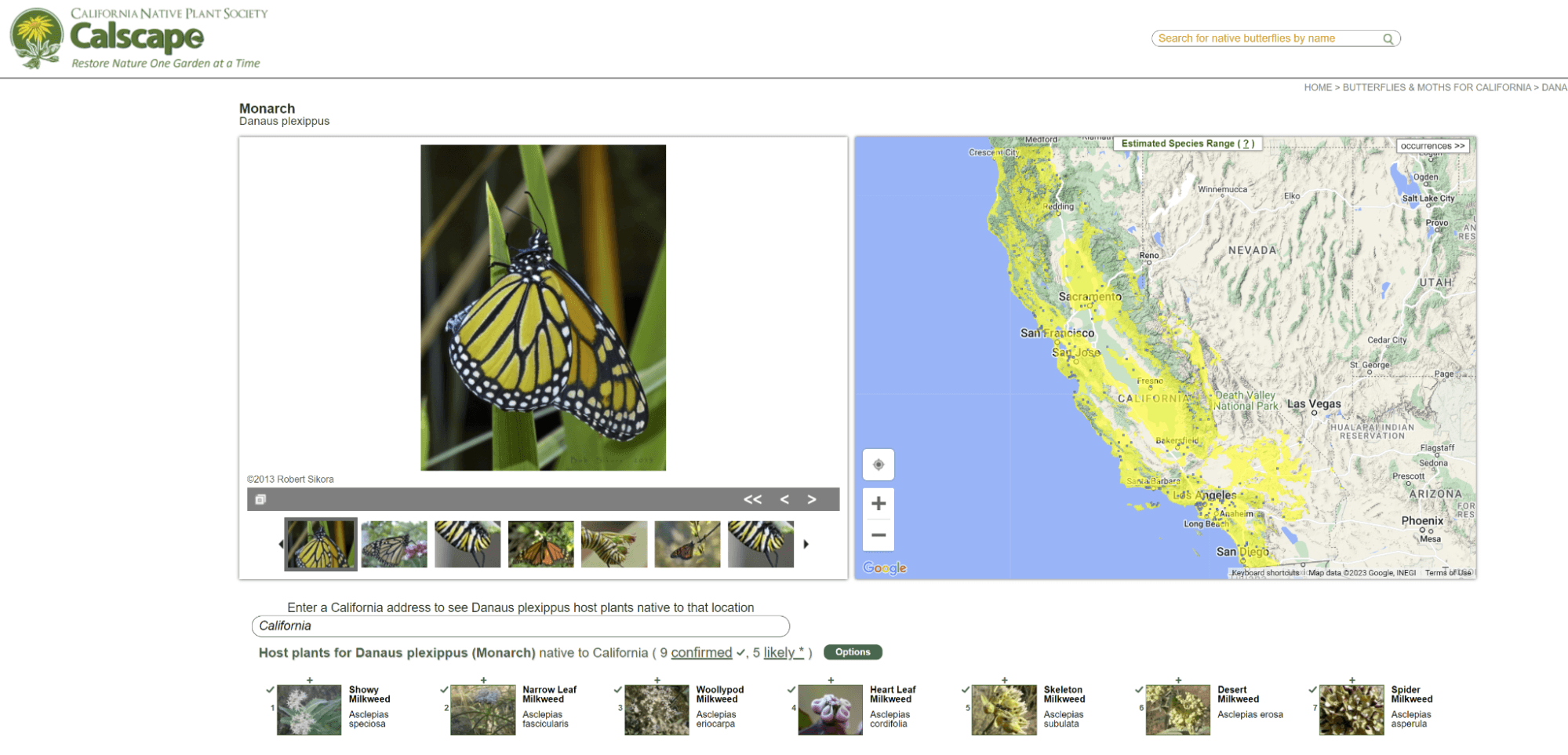Image resolution: width=1568 pixels, height=755 pixels.
Task: Zoom out on the species range map
Action: tap(879, 535)
